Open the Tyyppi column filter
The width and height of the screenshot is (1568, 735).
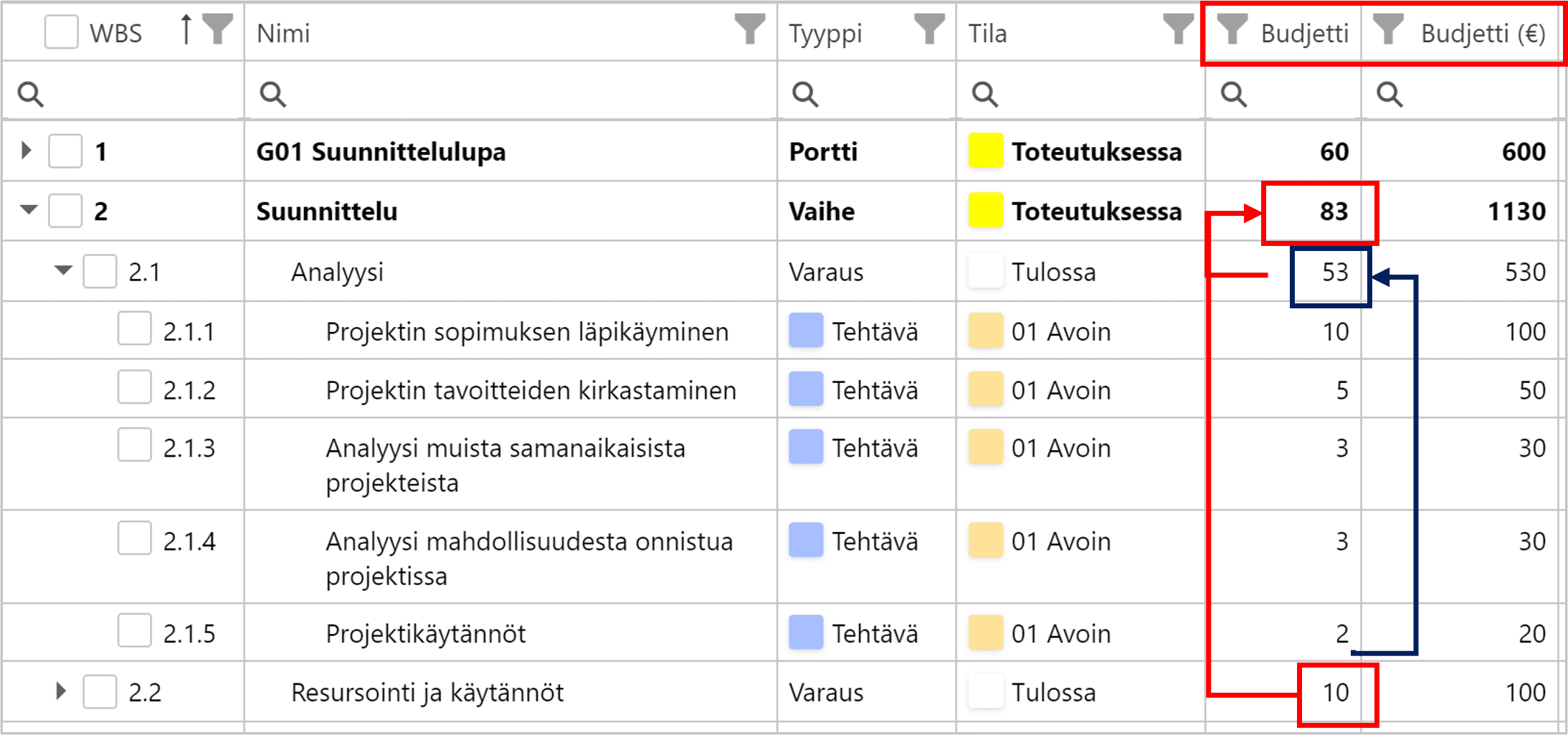click(x=929, y=30)
